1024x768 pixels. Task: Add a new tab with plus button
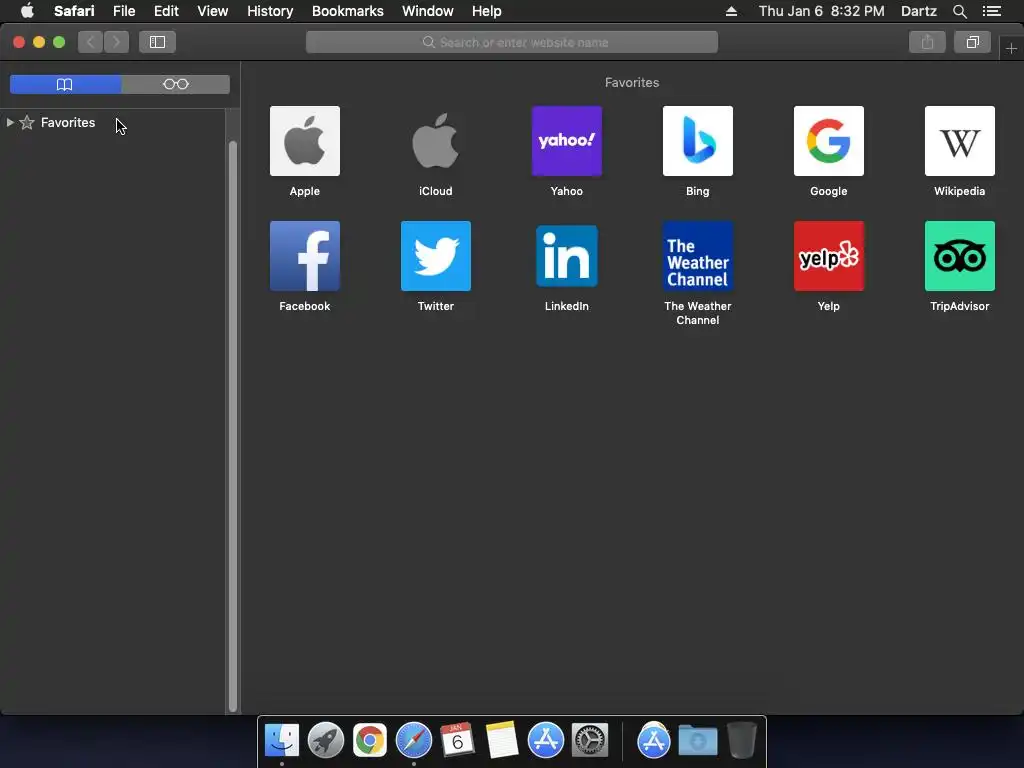pyautogui.click(x=1011, y=48)
